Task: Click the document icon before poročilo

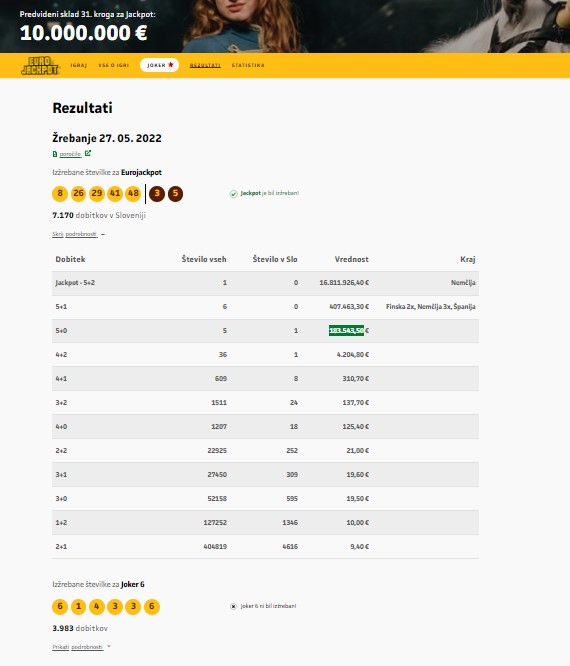Action: tap(55, 154)
